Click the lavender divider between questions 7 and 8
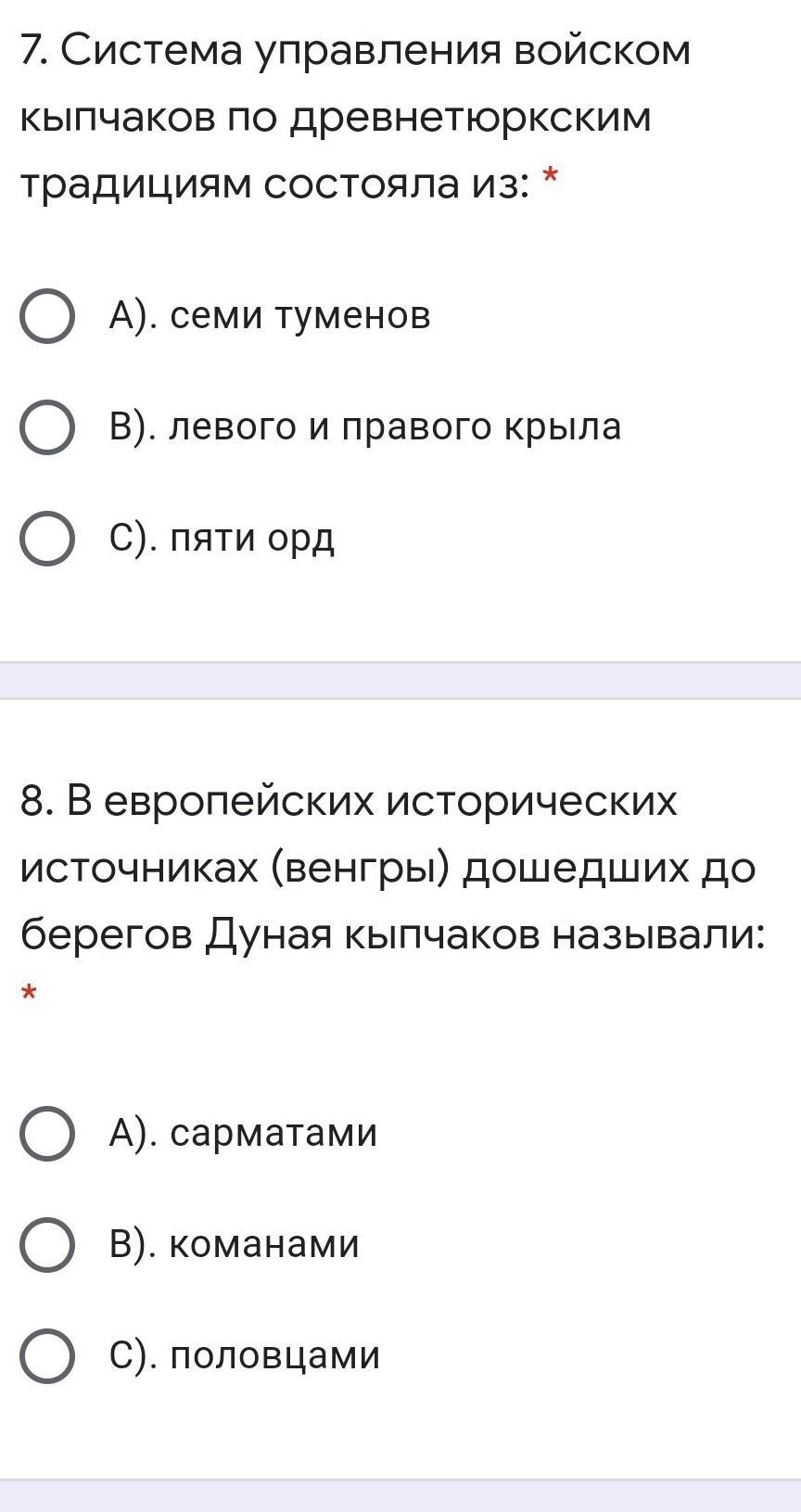This screenshot has width=801, height=1512. (400, 681)
